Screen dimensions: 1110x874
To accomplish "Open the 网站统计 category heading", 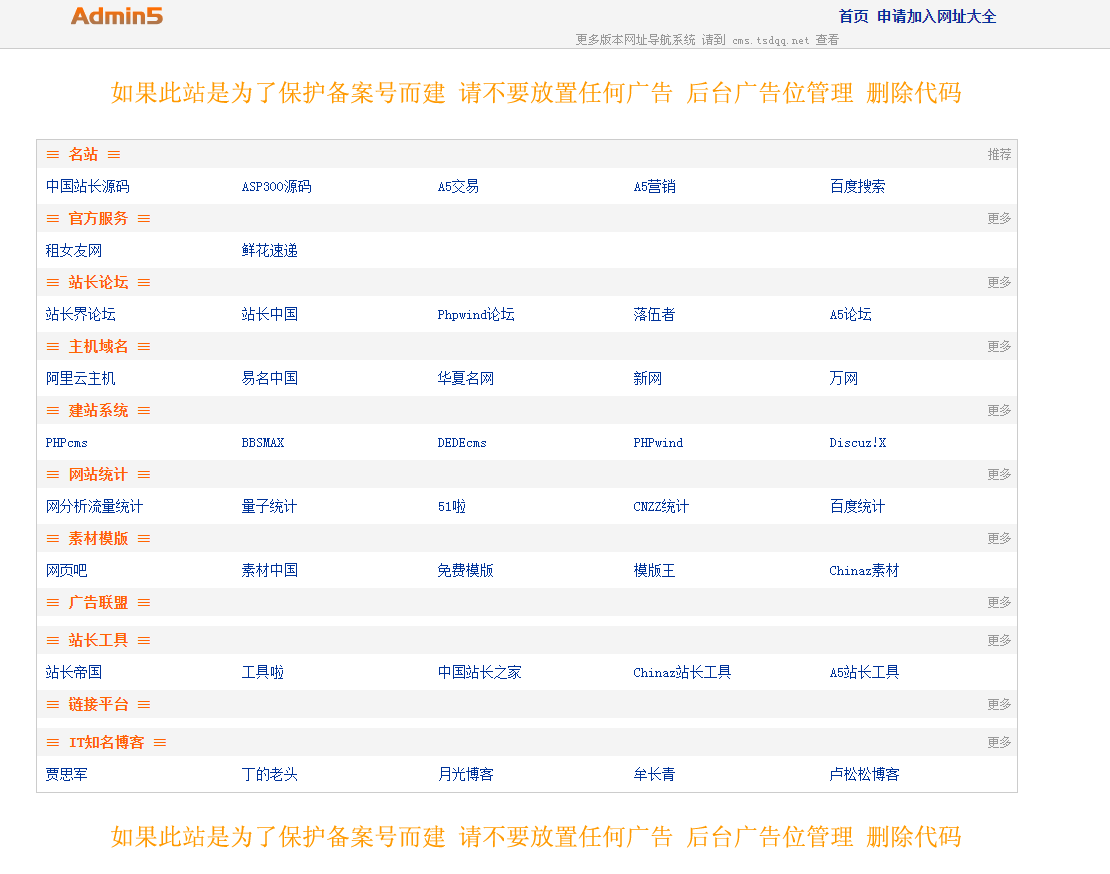I will [x=98, y=474].
